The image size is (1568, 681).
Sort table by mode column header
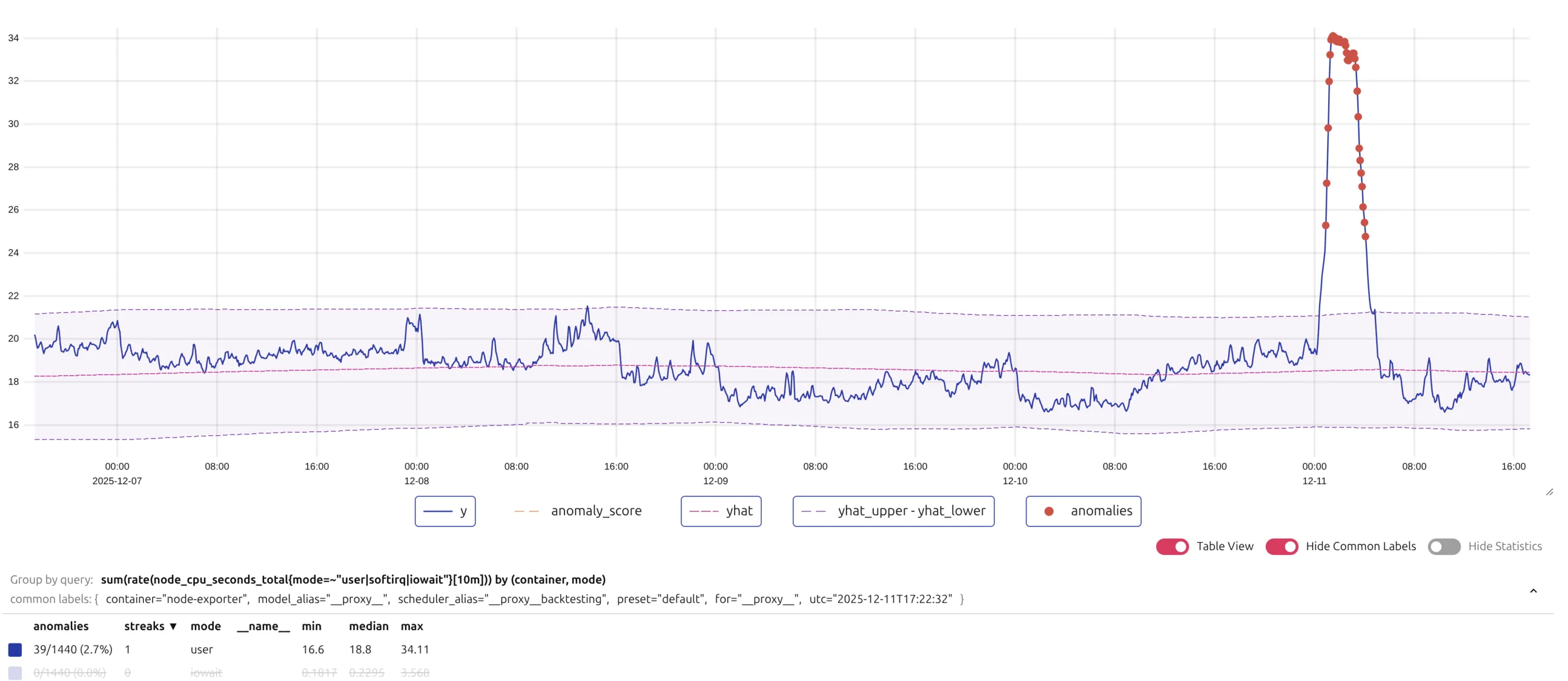point(205,626)
